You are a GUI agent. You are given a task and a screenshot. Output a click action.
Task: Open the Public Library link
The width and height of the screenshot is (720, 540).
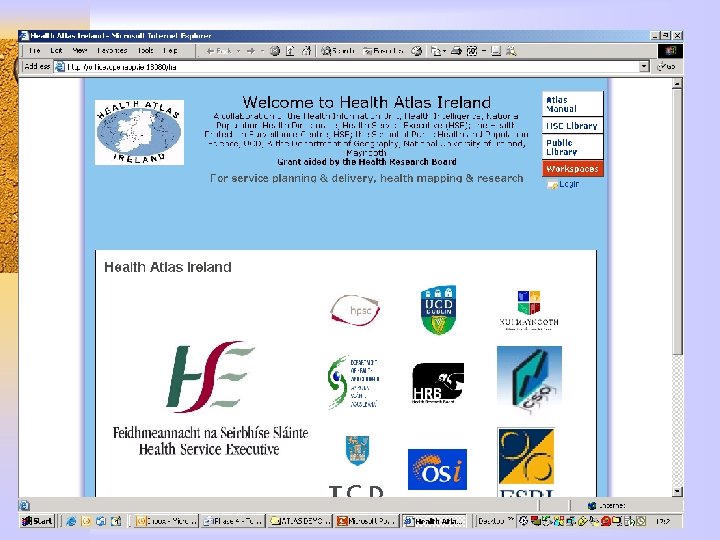pyautogui.click(x=572, y=147)
